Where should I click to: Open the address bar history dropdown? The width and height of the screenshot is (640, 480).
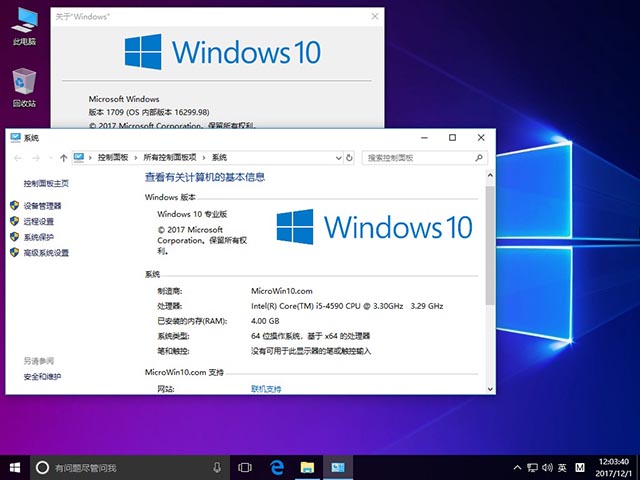point(338,158)
